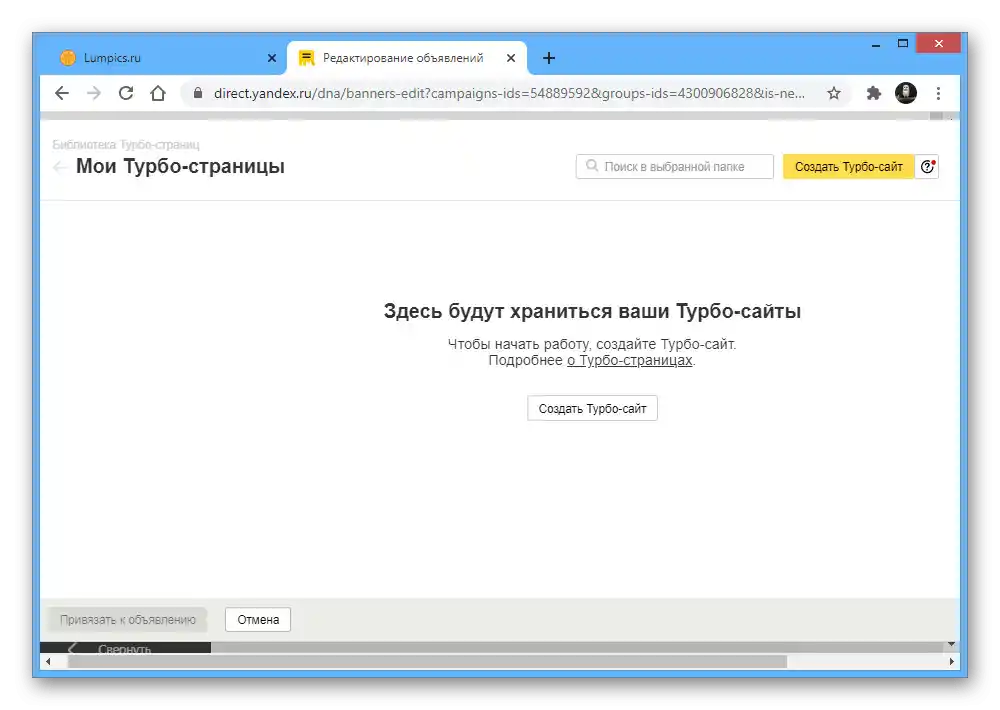Screen dimensions: 1000x710
Task: Click the horizontal scrollbar thumb
Action: coord(427,662)
